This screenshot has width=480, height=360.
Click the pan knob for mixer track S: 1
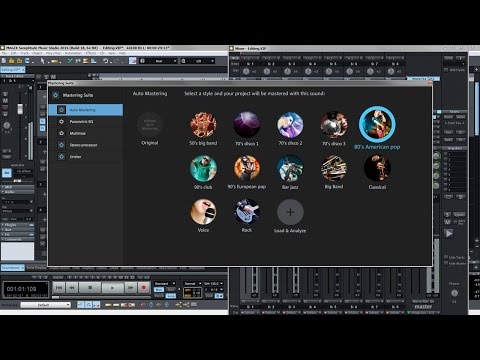(x=246, y=71)
